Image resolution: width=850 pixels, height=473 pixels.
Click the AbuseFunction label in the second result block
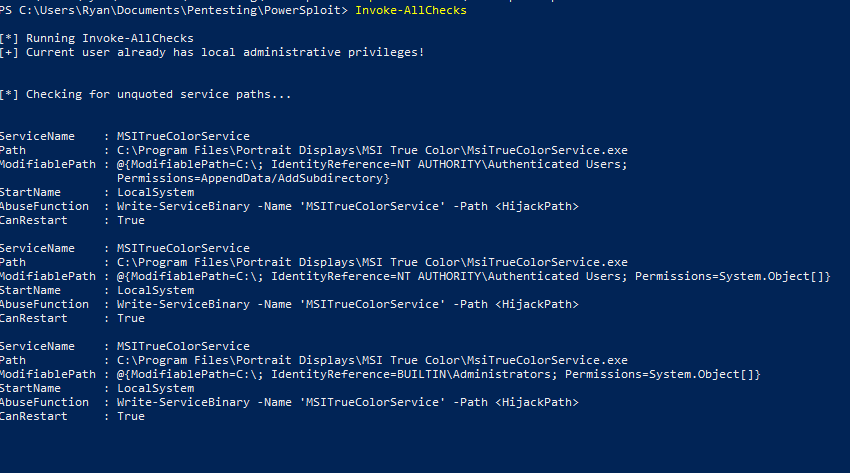click(44, 304)
